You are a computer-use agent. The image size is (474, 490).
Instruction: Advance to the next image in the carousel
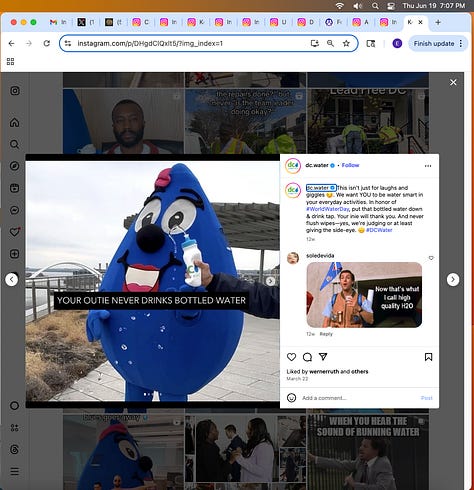(271, 281)
